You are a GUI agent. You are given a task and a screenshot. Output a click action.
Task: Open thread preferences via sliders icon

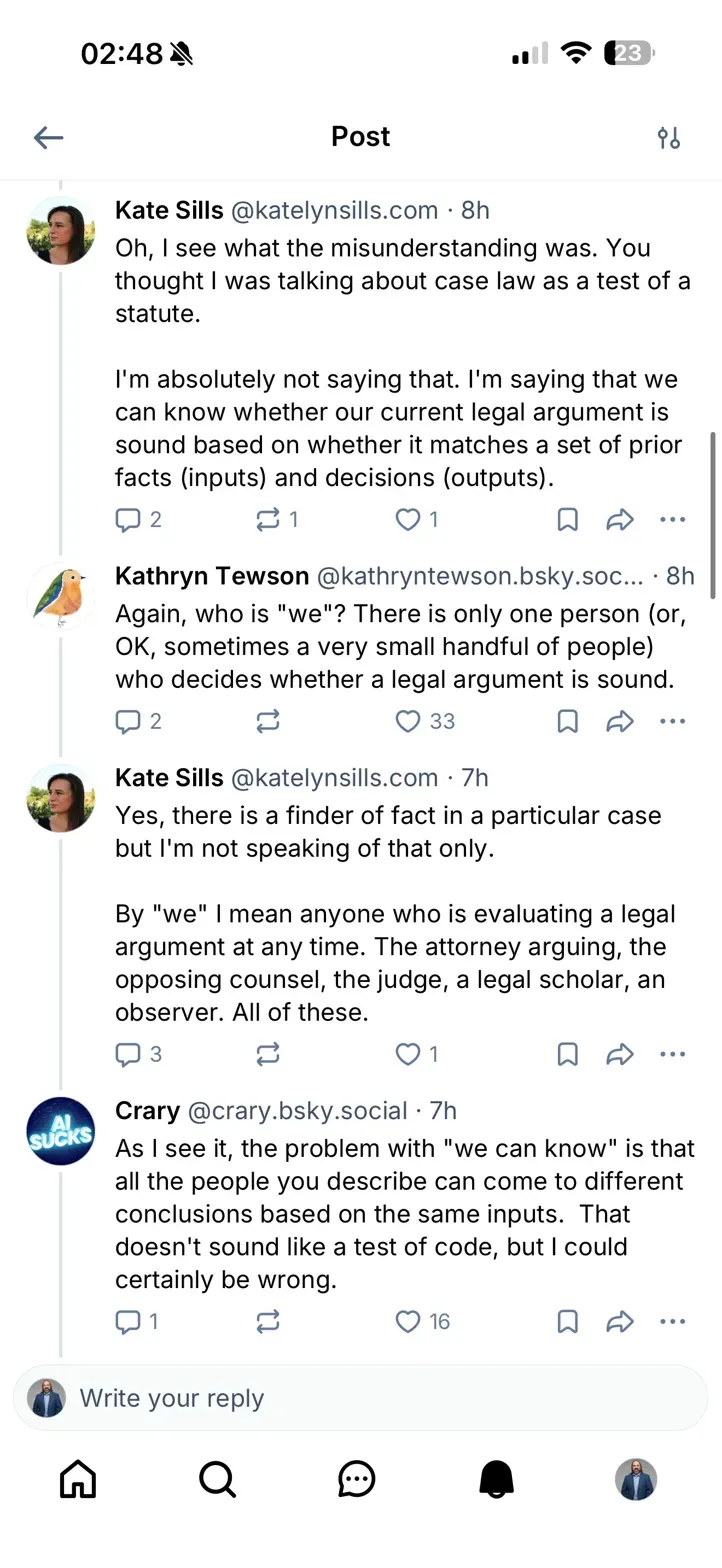click(669, 137)
